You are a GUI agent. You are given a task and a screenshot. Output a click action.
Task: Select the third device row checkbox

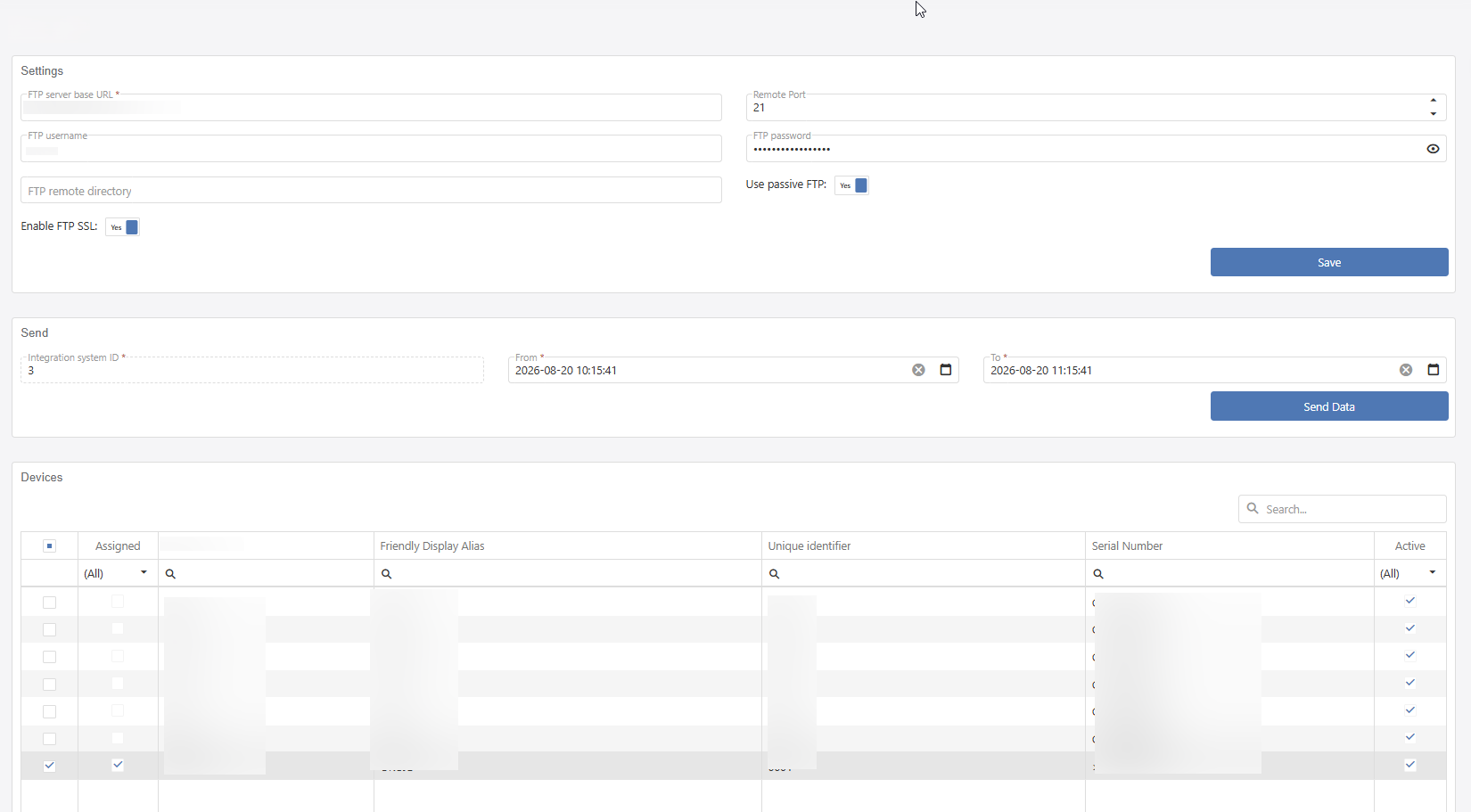click(x=49, y=657)
